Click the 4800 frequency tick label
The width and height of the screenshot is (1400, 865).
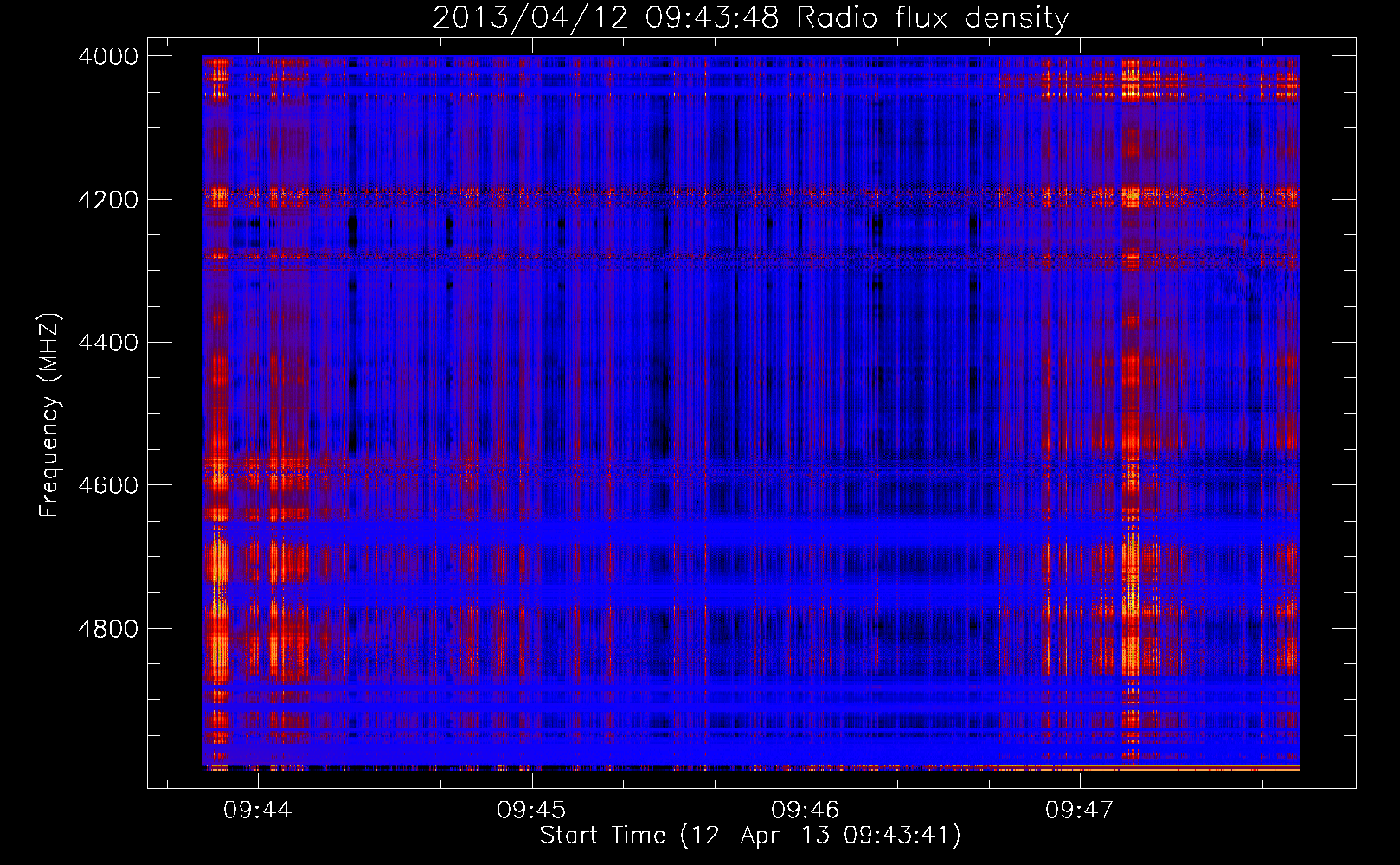108,629
